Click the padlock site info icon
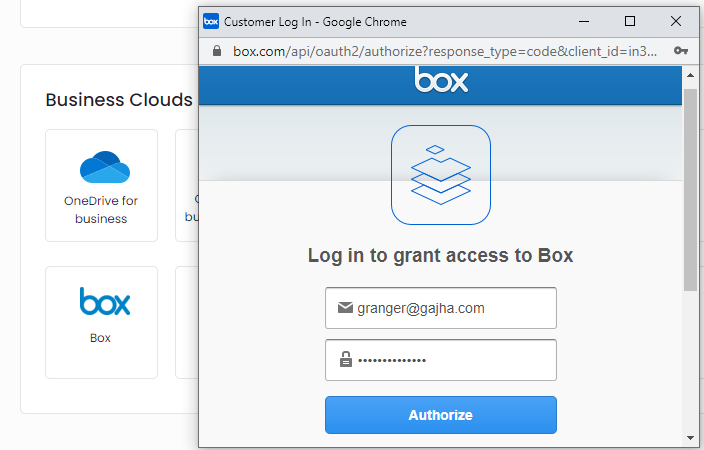Viewport: 704px width, 450px height. [x=217, y=51]
